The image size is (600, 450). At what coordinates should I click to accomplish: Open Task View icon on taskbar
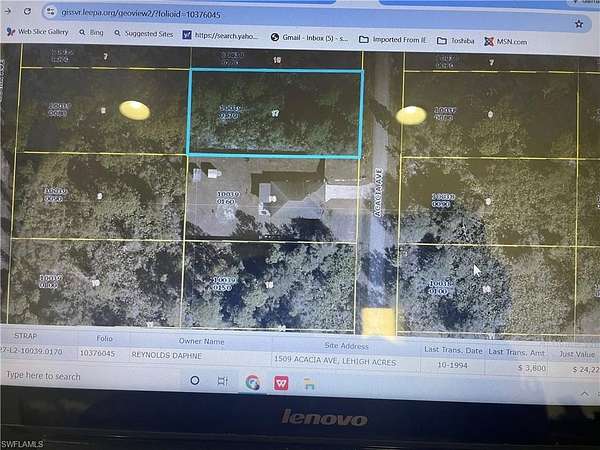pyautogui.click(x=222, y=381)
